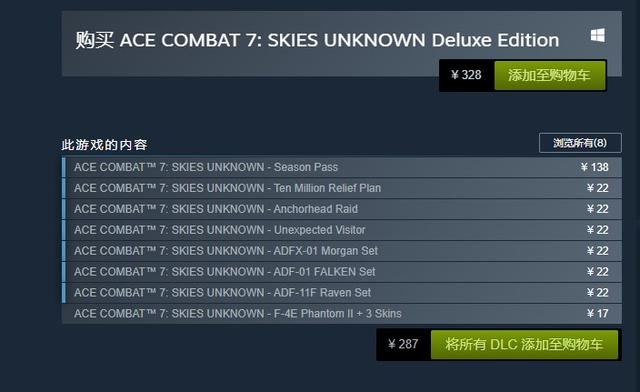Viewport: 640px width, 392px height.
Task: Click the Windows platform icon
Action: 598,36
